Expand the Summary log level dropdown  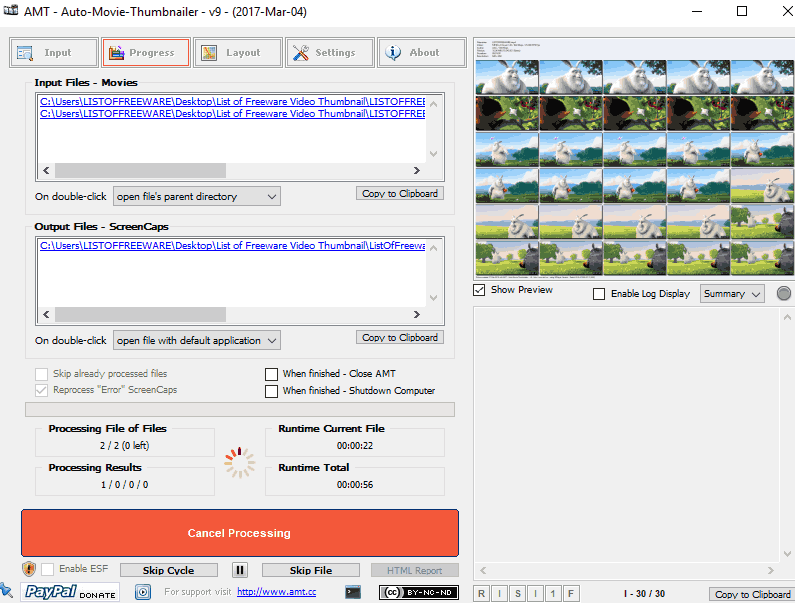coord(732,294)
